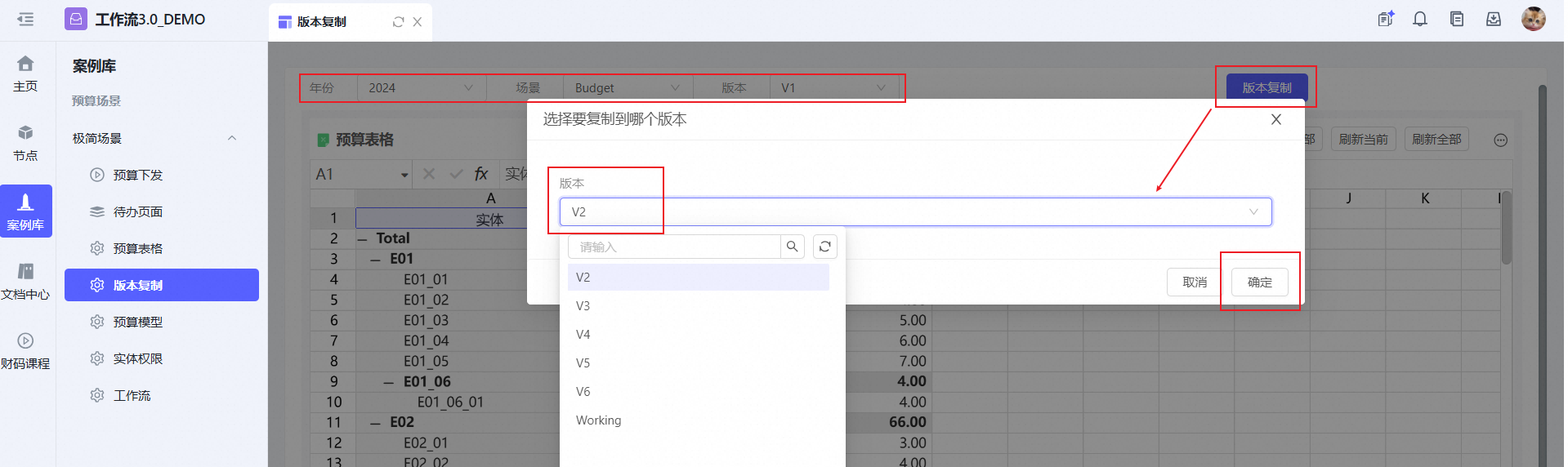Close the version selection dialog
The width and height of the screenshot is (1568, 467).
coord(1275,120)
